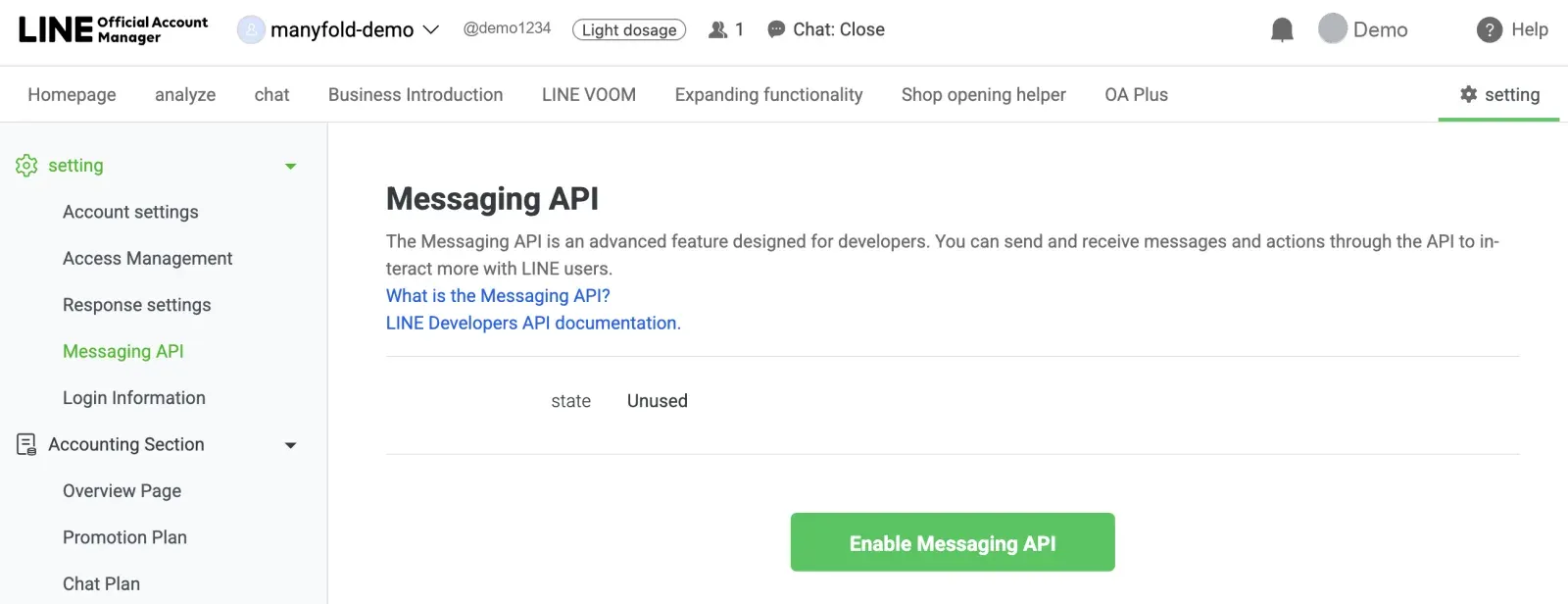Click the manyfold-demo account avatar icon
This screenshot has height=604, width=1568.
tap(252, 29)
